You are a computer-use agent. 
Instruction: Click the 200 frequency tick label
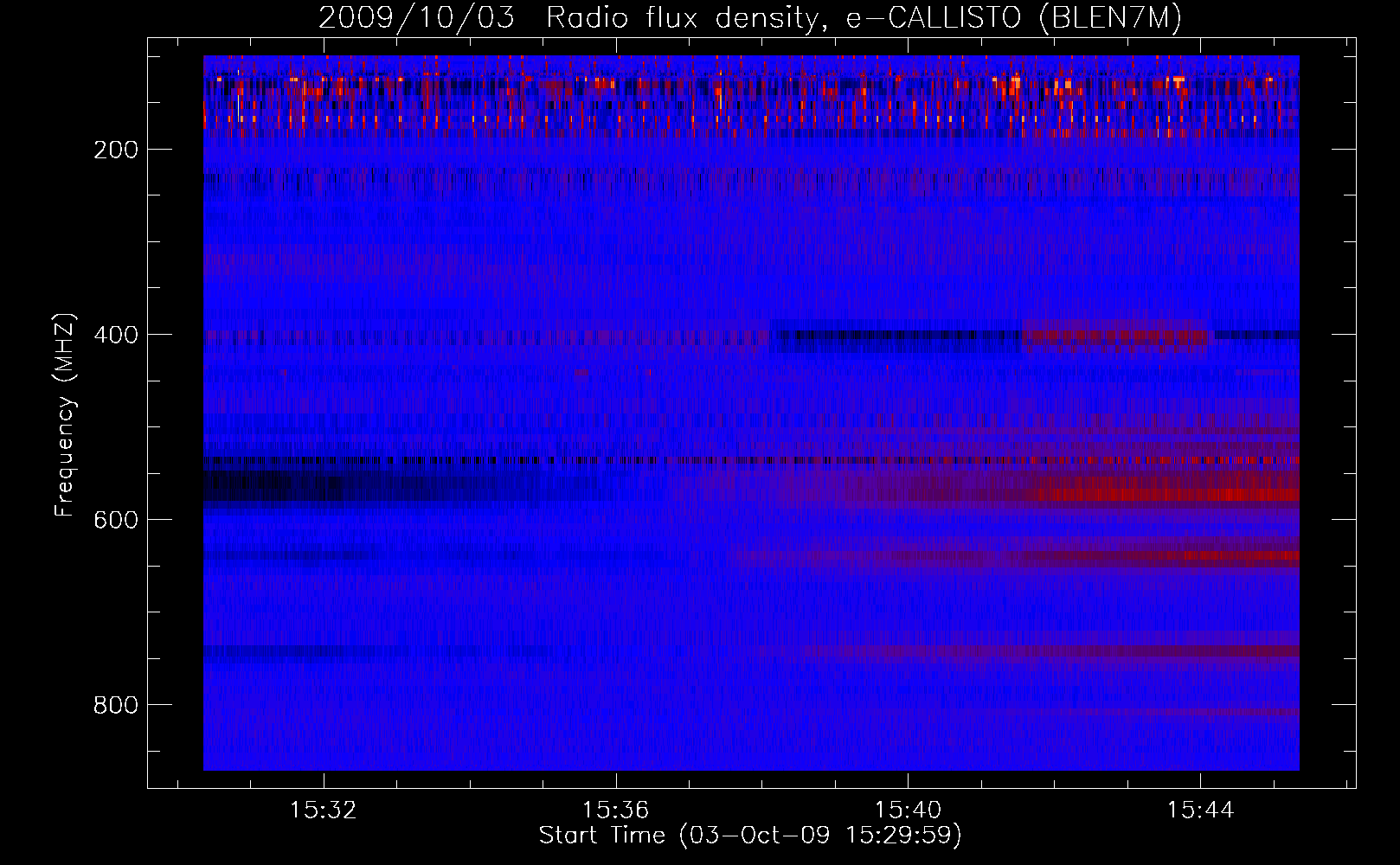click(x=115, y=150)
